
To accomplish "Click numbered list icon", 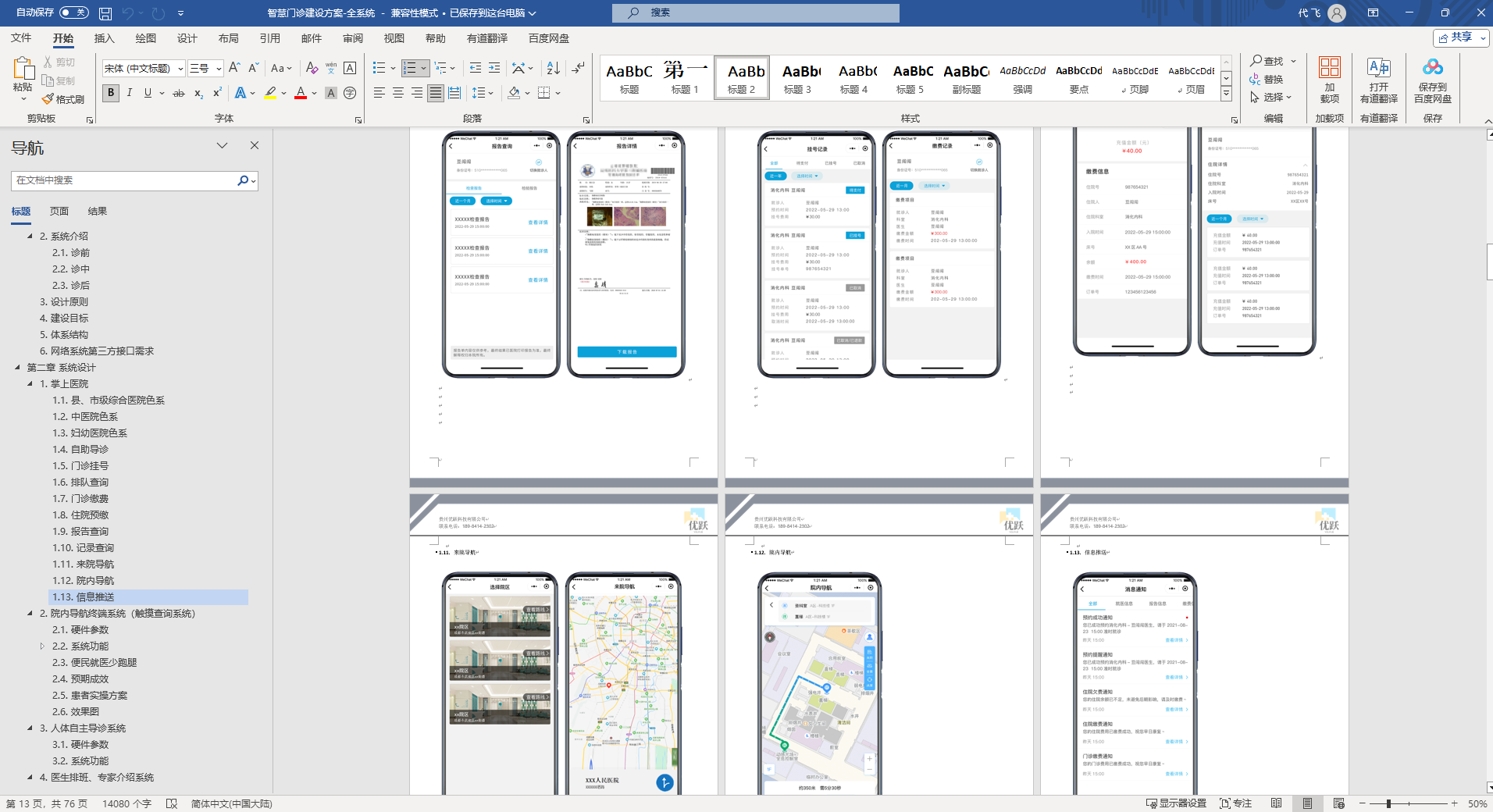I will (x=409, y=68).
